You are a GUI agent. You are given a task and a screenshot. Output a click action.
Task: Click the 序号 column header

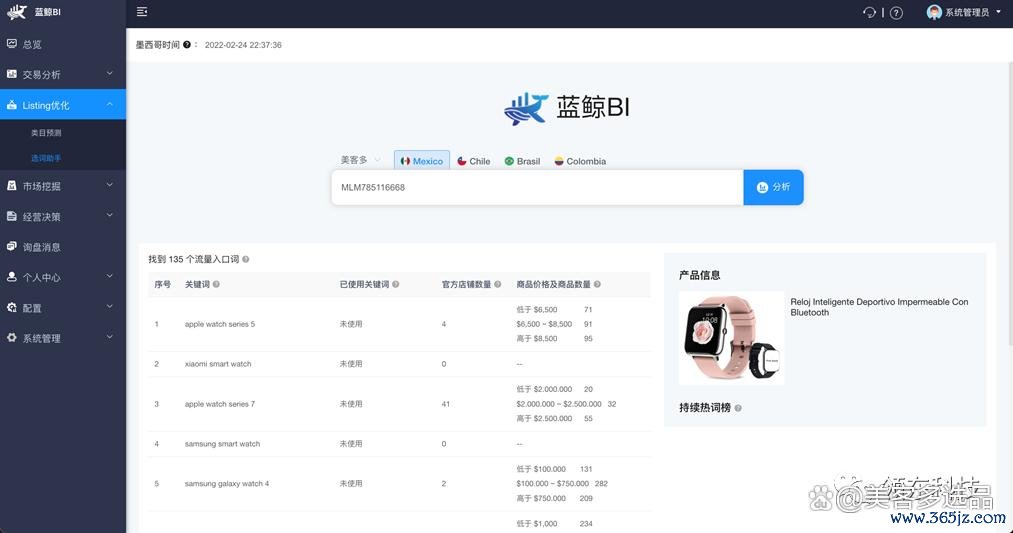tap(162, 284)
